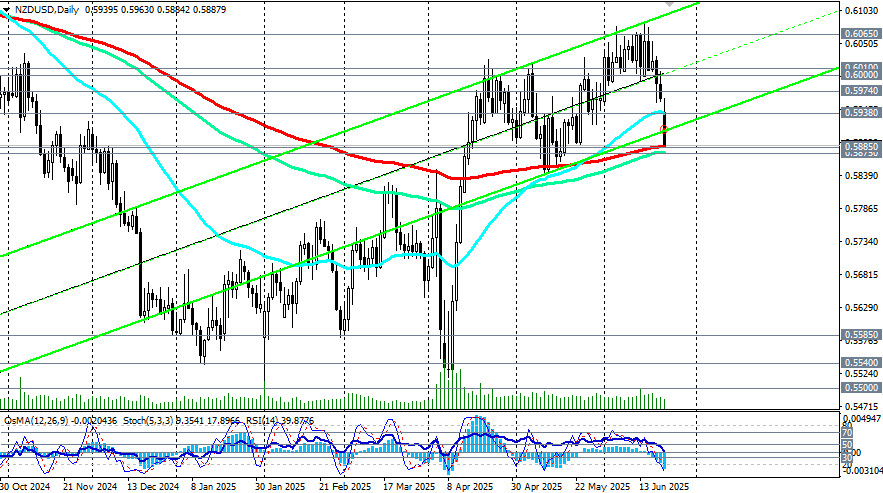883x493 pixels.
Task: Click the 0.61030 price axis value
Action: point(861,11)
